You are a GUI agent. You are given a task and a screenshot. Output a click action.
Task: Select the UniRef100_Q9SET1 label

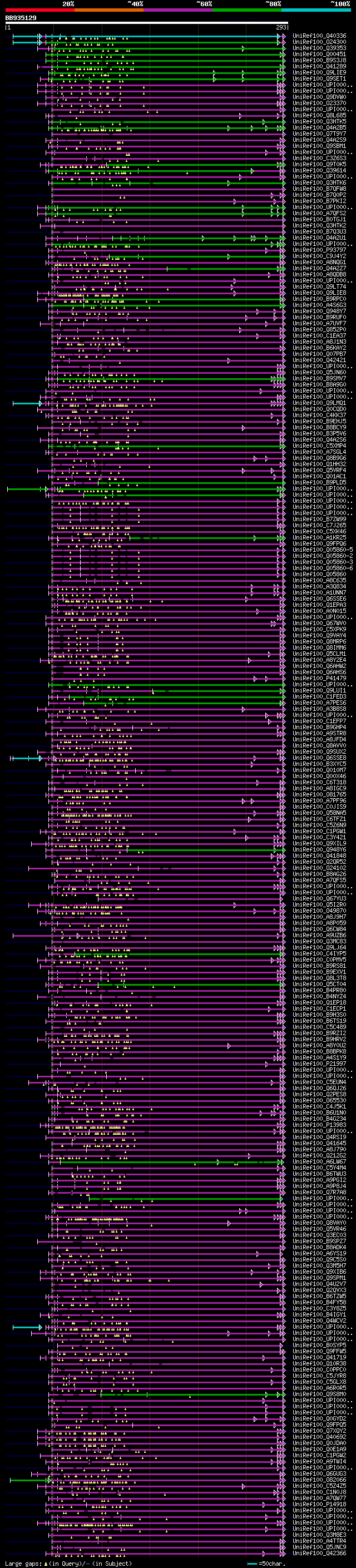319,78
